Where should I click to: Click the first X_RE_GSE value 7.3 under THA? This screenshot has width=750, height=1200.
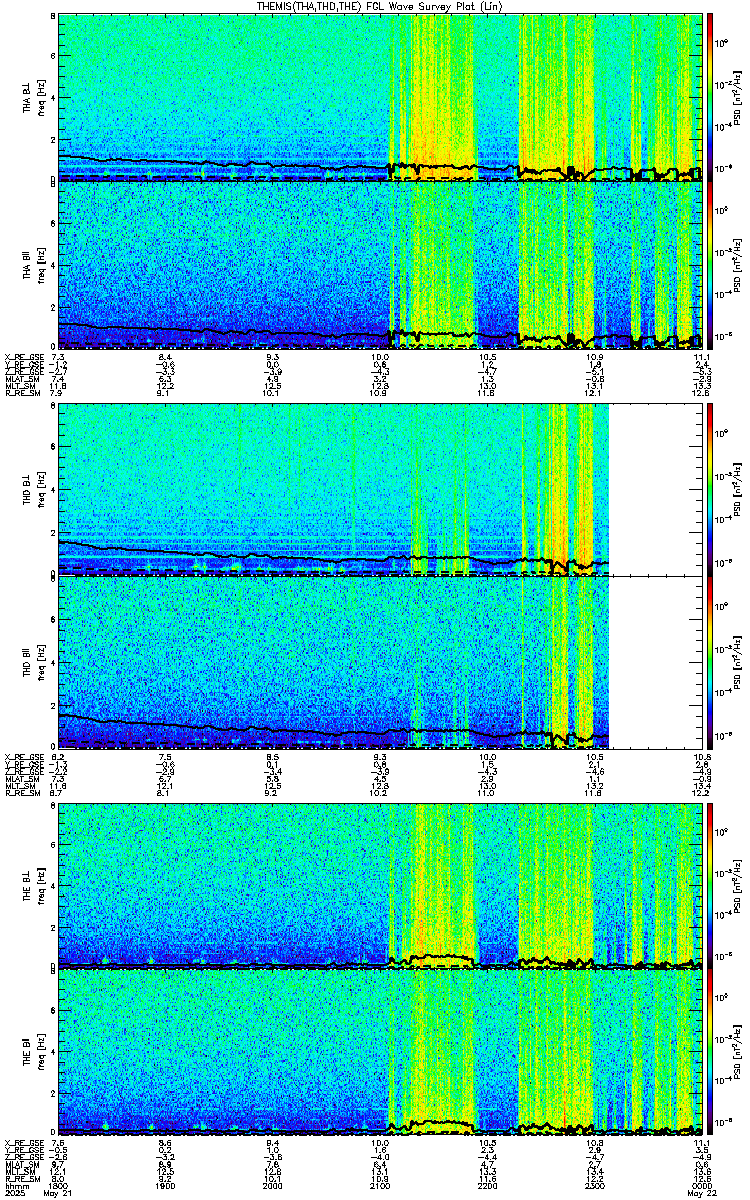click(58, 357)
